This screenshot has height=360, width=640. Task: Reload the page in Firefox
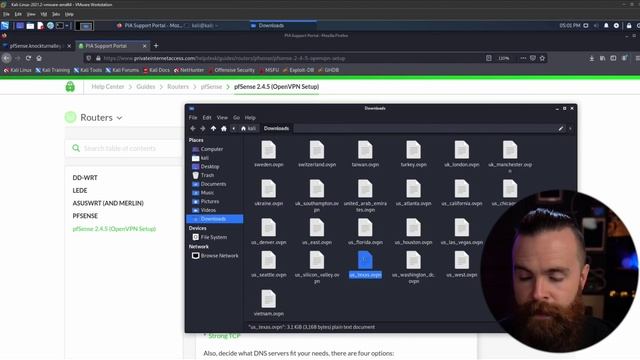coord(28,58)
